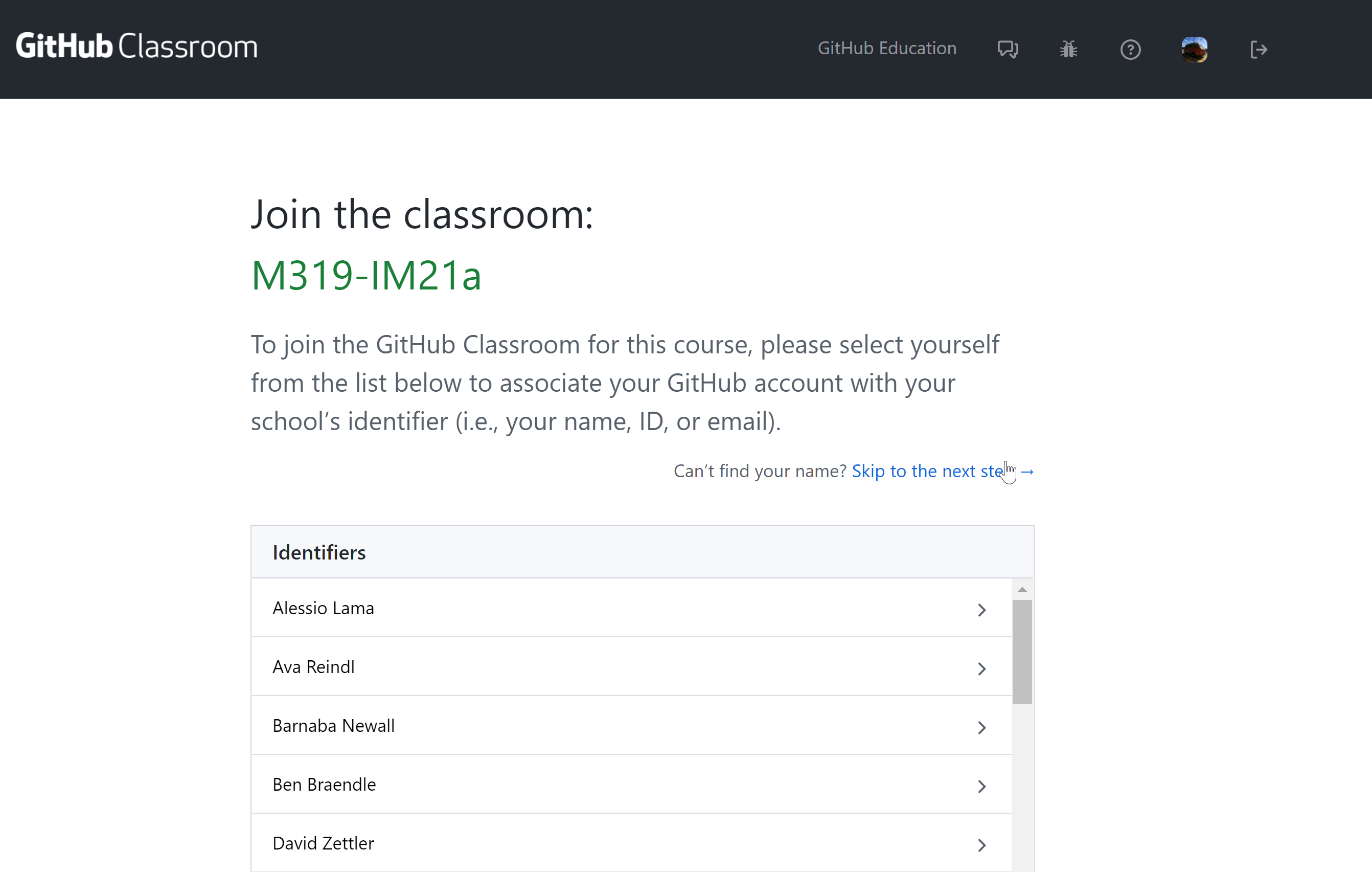Image resolution: width=1372 pixels, height=872 pixels.
Task: Click the sign out icon
Action: click(x=1259, y=50)
